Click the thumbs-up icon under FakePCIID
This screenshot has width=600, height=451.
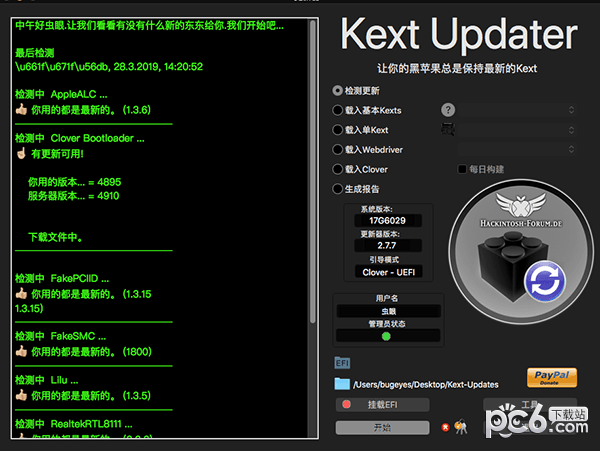point(21,294)
